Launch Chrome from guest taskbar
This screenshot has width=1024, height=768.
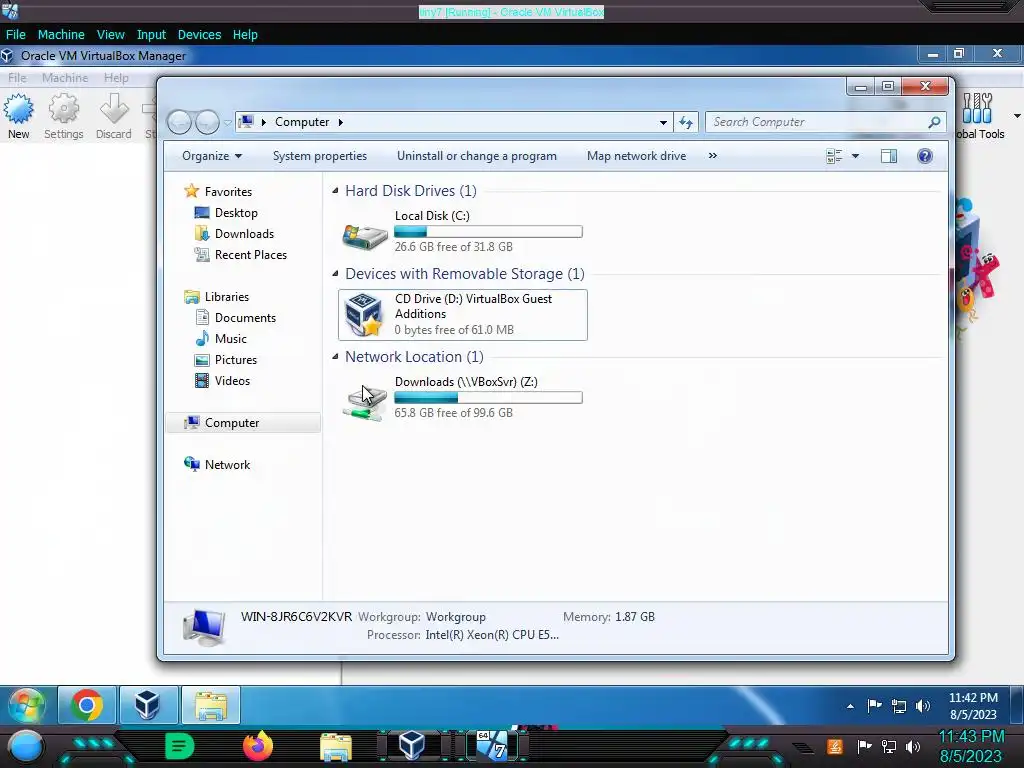(87, 705)
